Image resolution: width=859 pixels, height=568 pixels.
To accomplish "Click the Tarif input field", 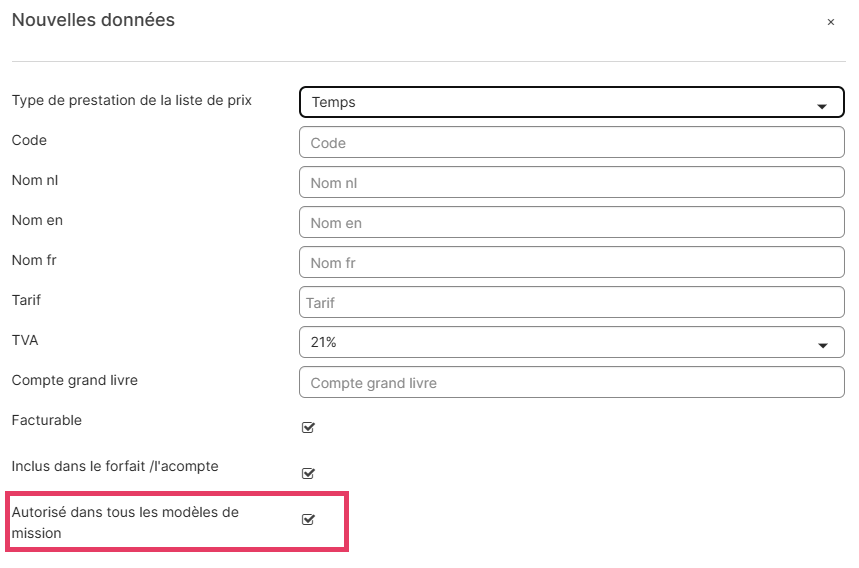I will [572, 303].
